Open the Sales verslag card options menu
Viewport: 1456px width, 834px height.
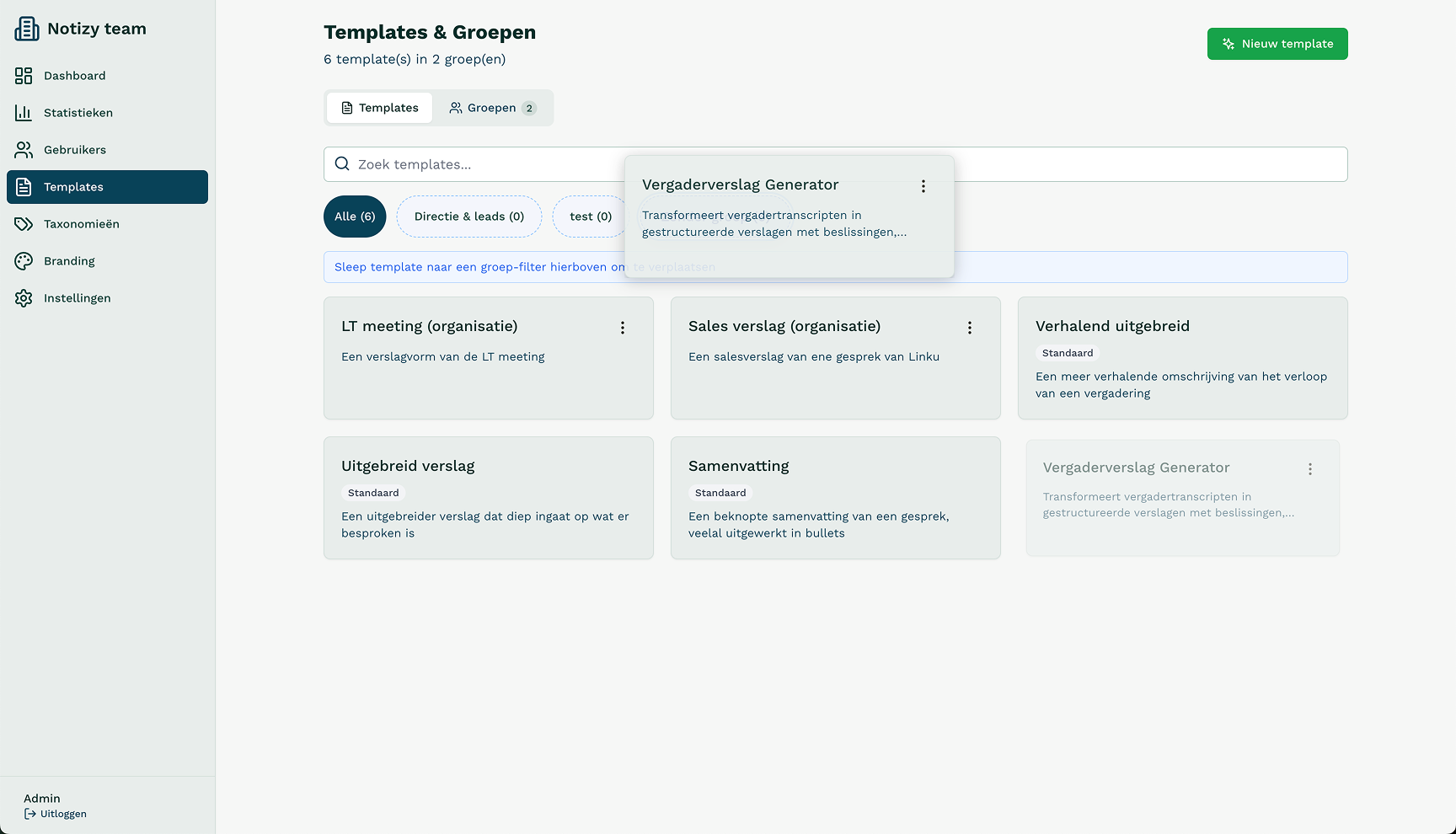970,328
